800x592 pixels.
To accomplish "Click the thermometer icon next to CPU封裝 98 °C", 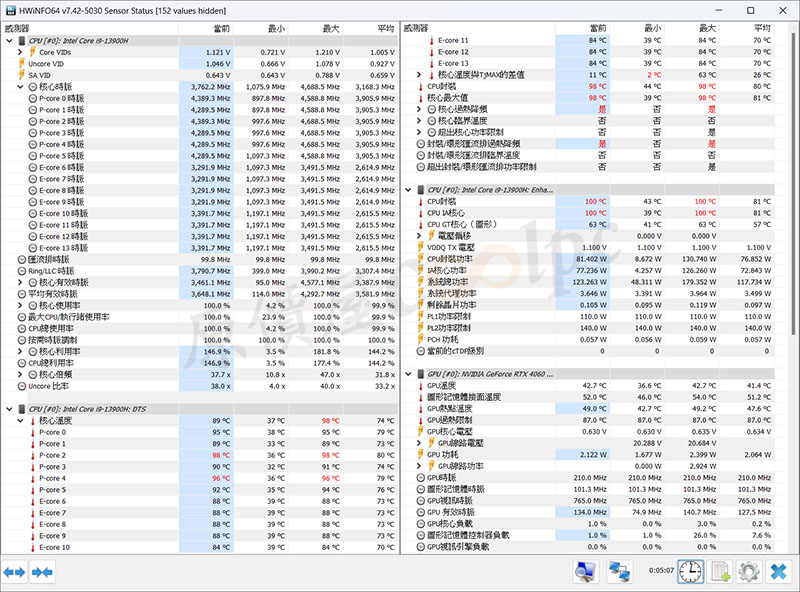I will pyautogui.click(x=420, y=87).
